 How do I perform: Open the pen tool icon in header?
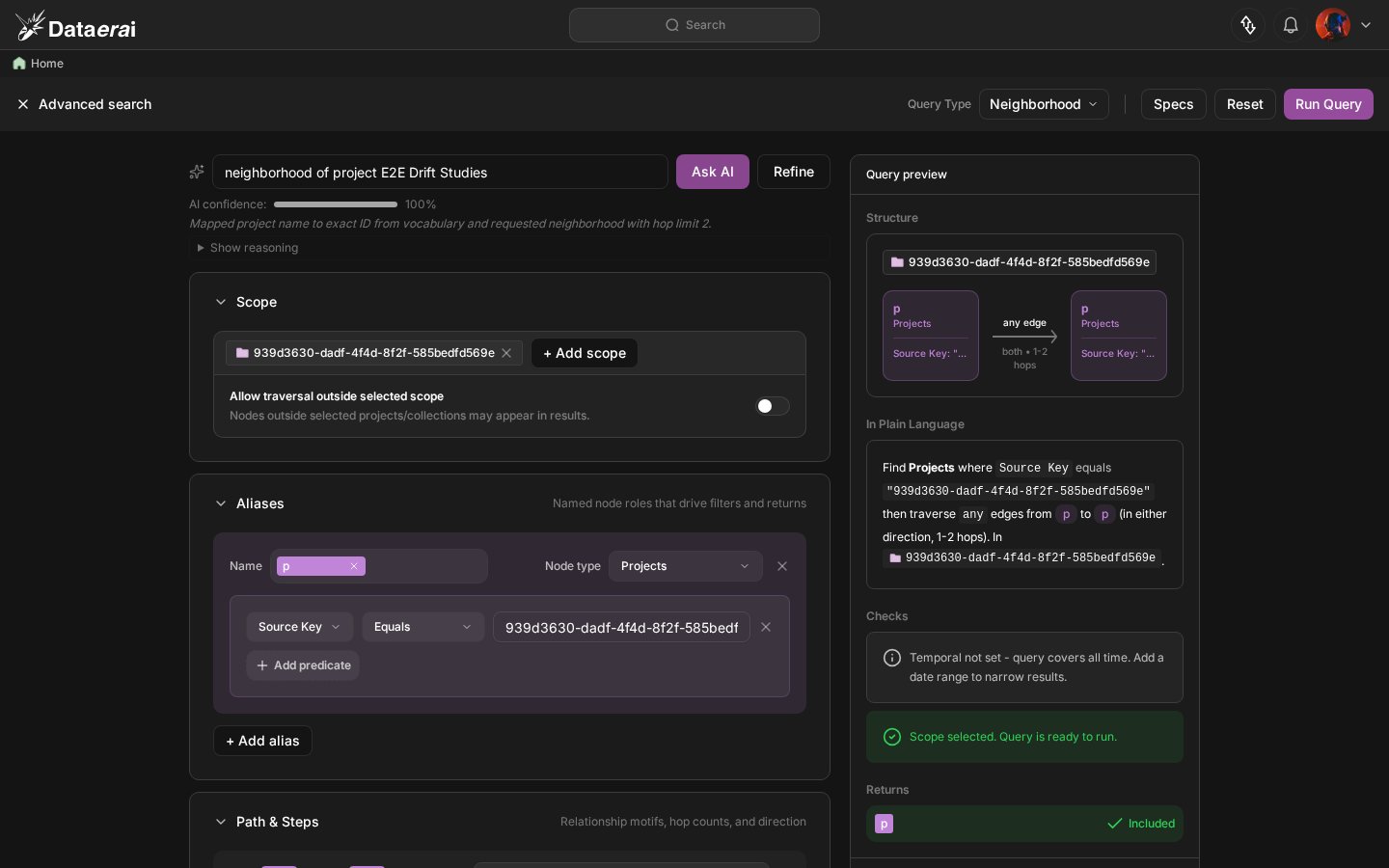coord(1248,25)
